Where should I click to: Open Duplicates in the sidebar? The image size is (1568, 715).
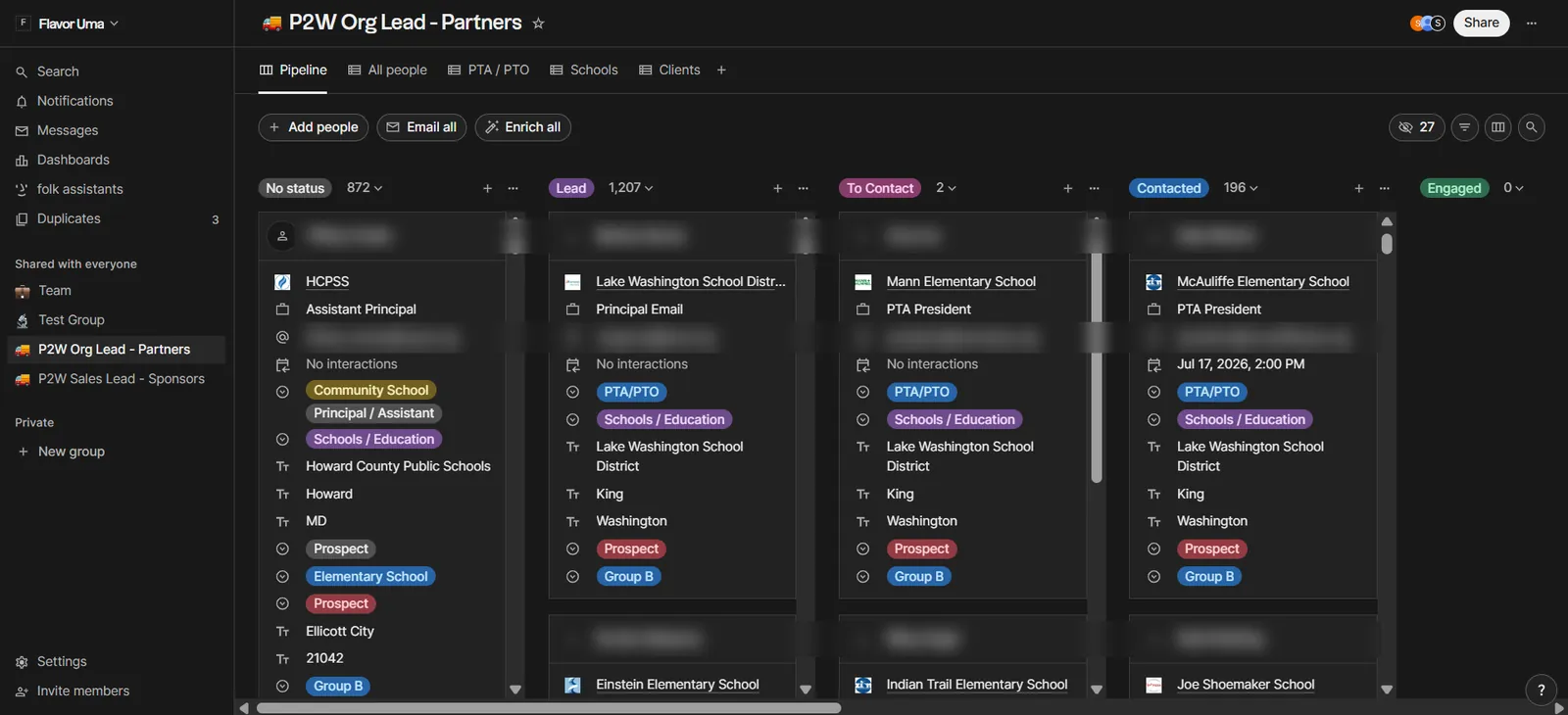[x=69, y=218]
